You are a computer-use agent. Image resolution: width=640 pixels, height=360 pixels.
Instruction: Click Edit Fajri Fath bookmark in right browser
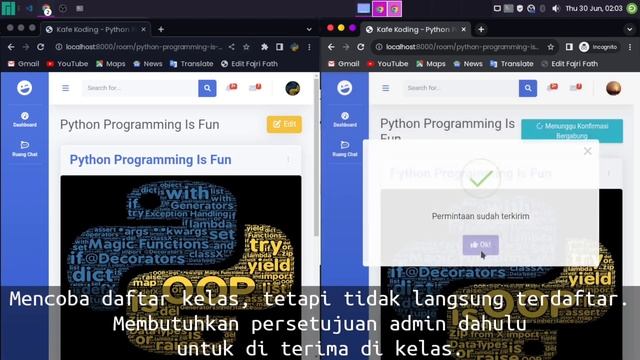pyautogui.click(x=570, y=64)
